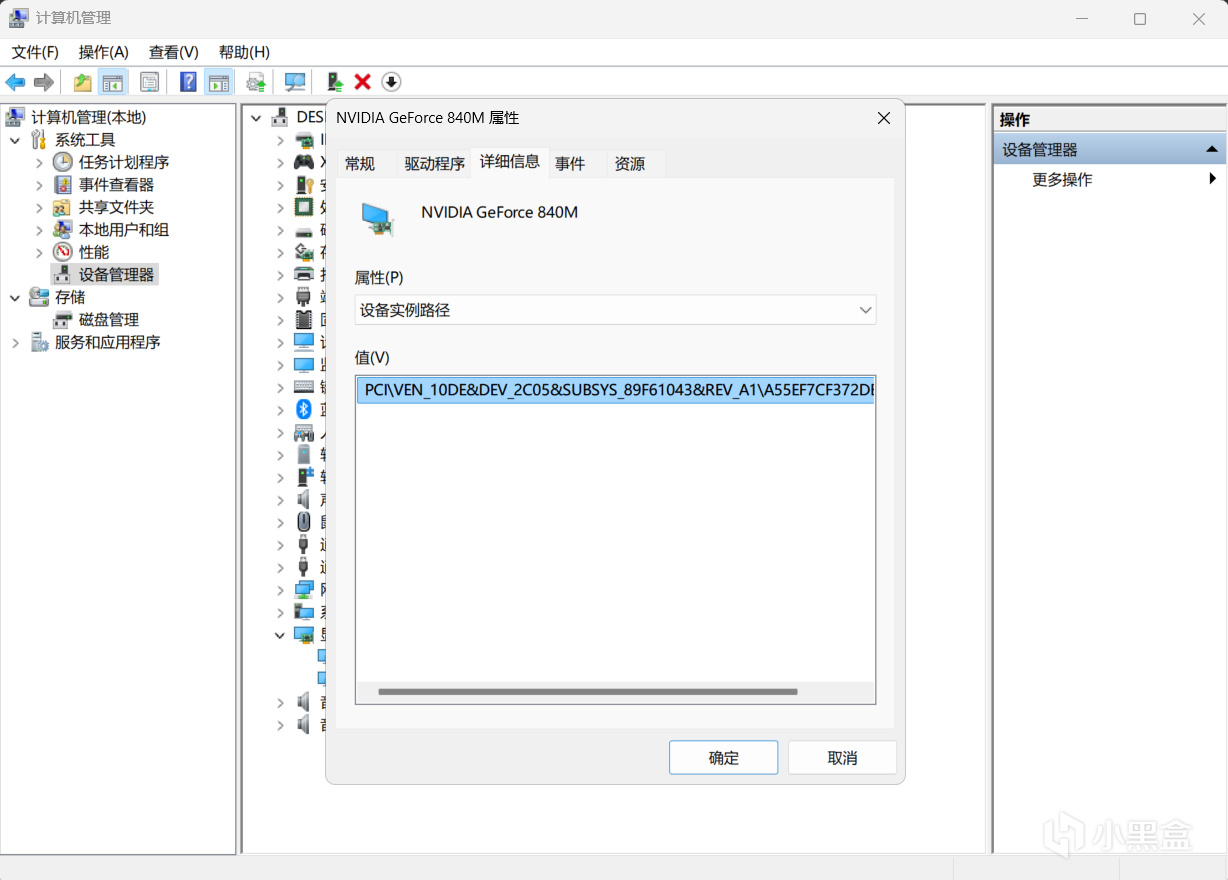Expand the 共享文件夹 node chevron

point(39,207)
